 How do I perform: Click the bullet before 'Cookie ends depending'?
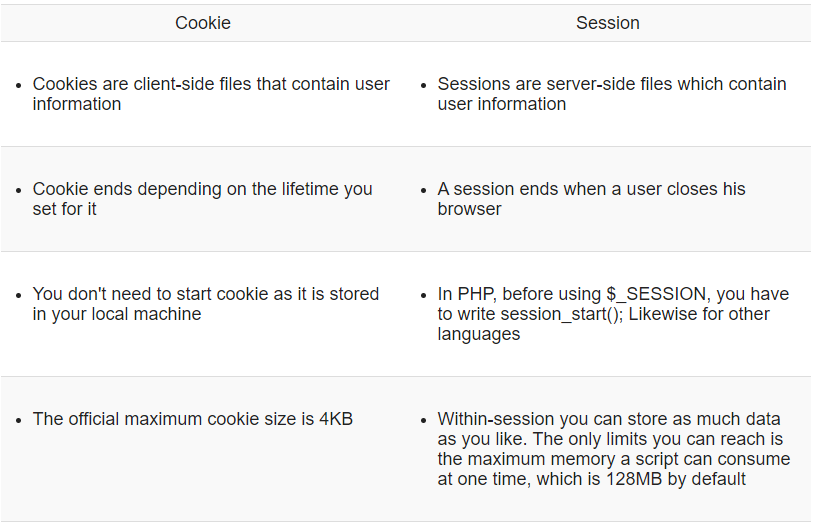(20, 190)
